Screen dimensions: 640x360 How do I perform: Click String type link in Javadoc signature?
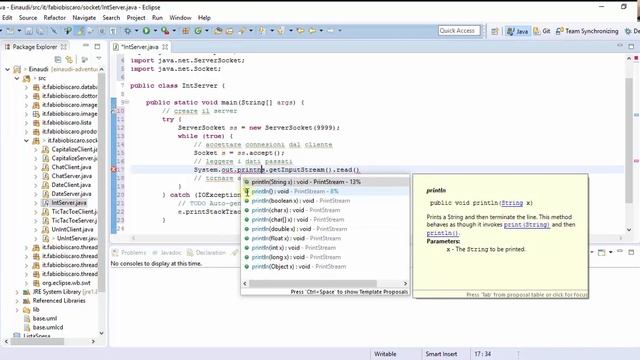coord(512,203)
